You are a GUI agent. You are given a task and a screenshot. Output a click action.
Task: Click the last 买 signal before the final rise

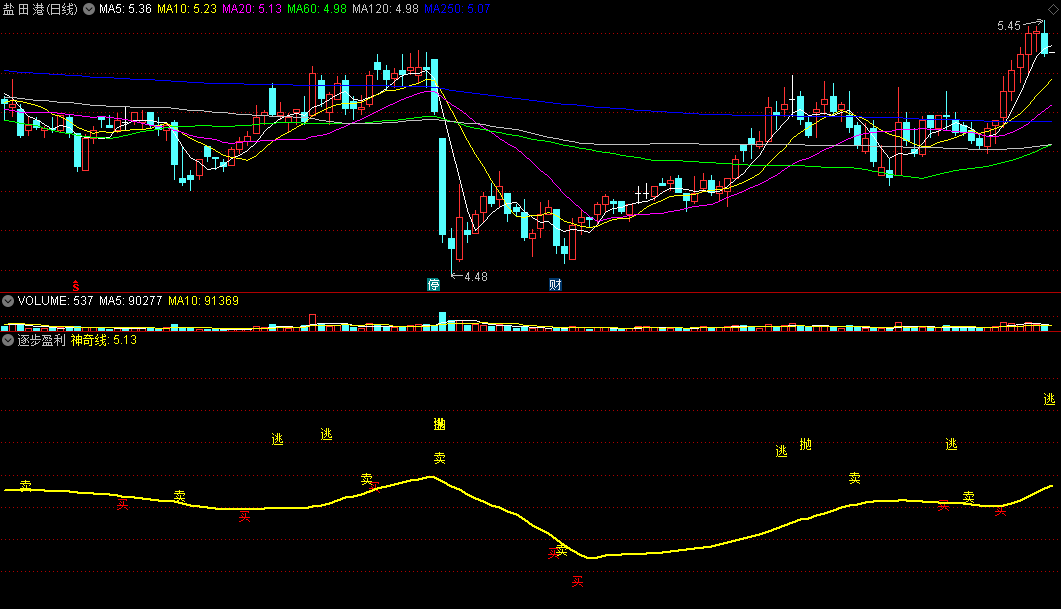[x=1001, y=511]
